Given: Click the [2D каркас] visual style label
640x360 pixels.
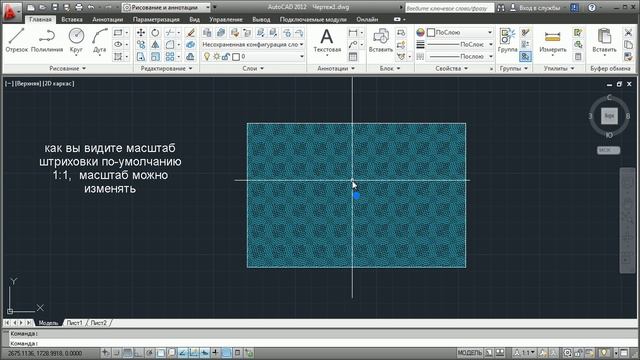Looking at the screenshot, I should [58, 84].
